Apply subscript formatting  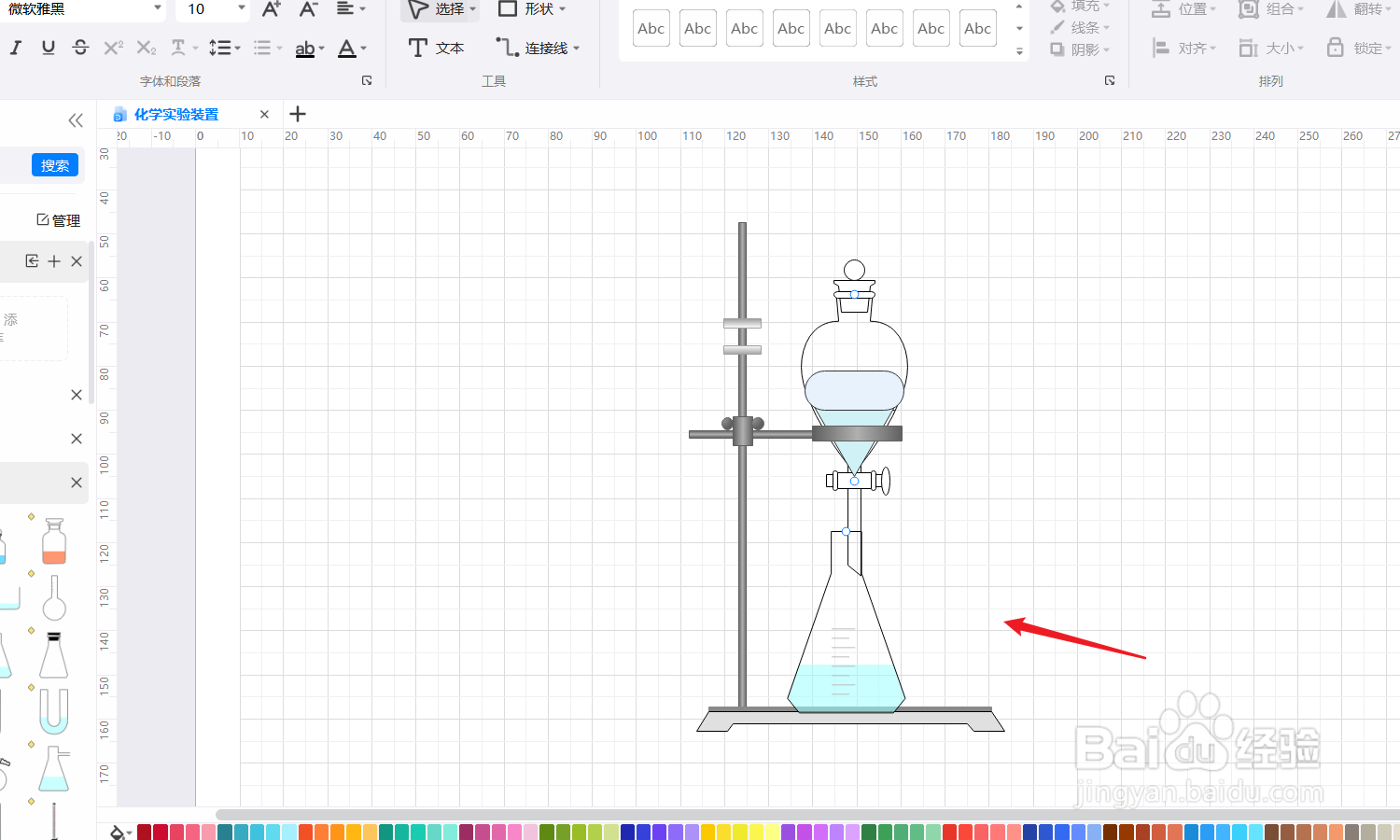click(x=147, y=48)
